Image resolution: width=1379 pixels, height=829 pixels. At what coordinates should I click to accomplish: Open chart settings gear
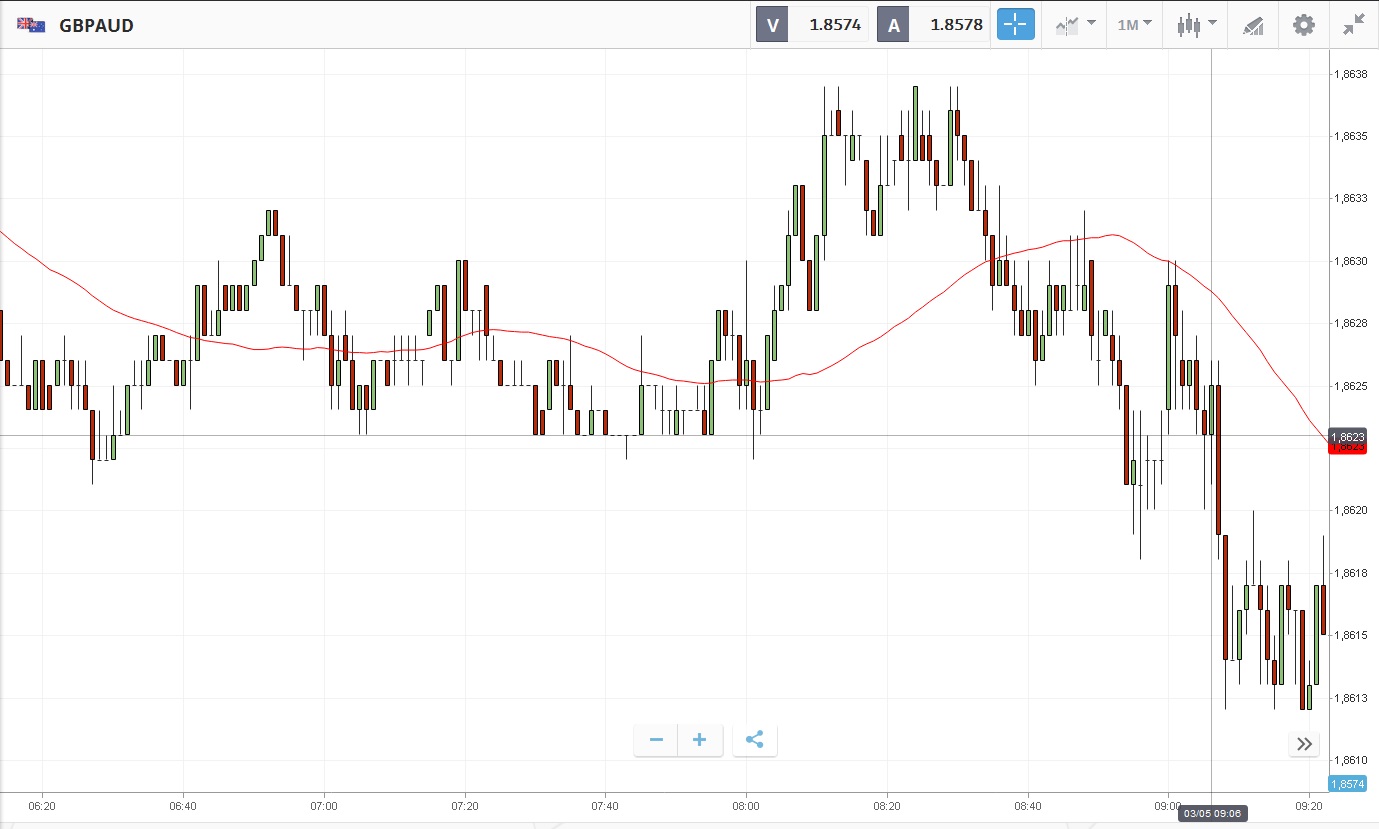point(1304,25)
